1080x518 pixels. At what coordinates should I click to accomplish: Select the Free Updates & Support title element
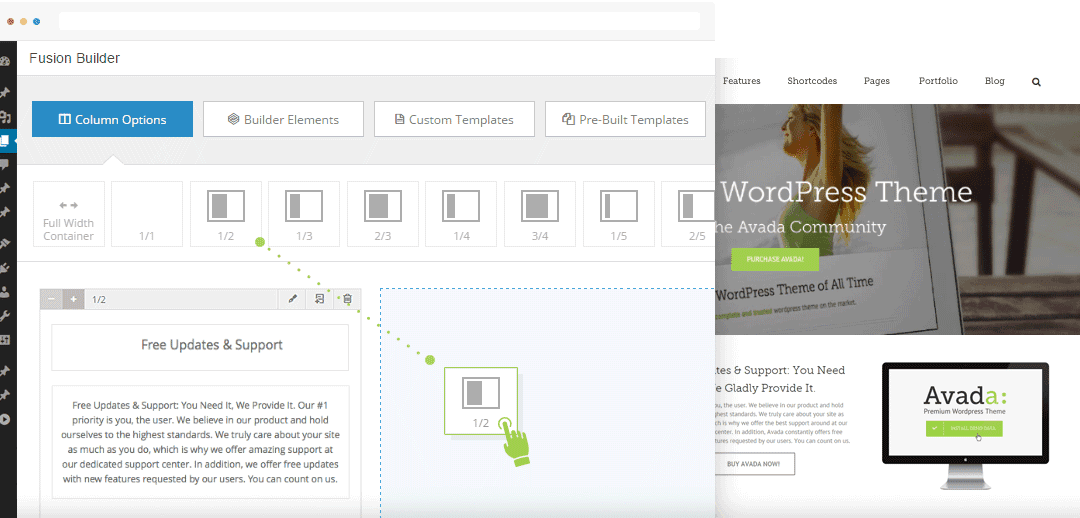pyautogui.click(x=200, y=347)
